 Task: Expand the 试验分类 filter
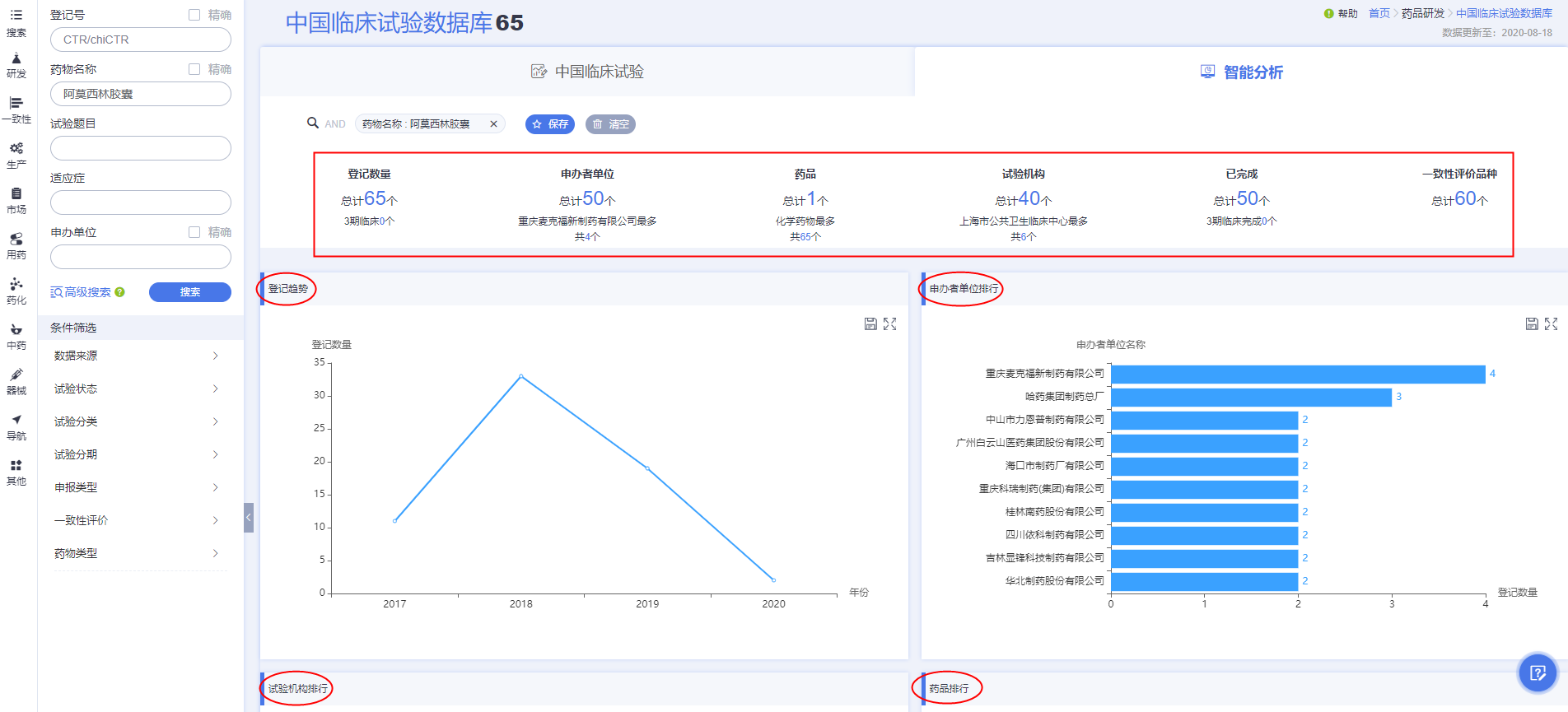click(x=136, y=421)
